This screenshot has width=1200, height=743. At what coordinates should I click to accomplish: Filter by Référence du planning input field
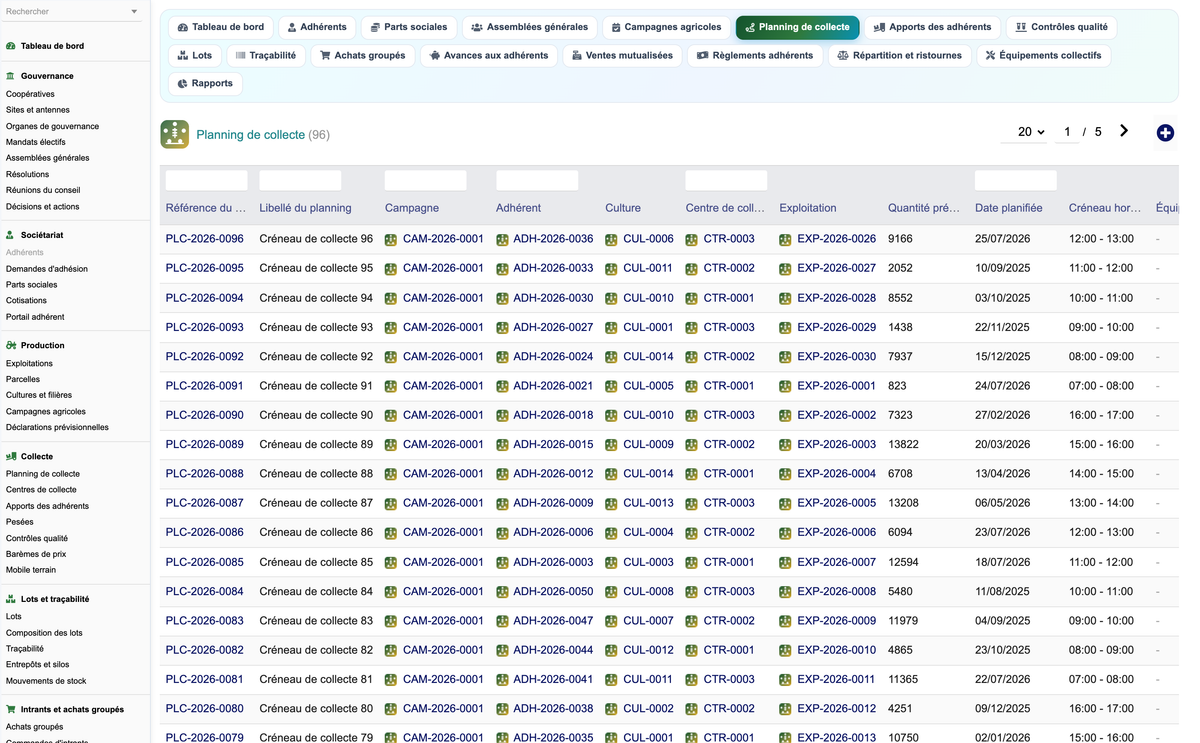point(207,180)
